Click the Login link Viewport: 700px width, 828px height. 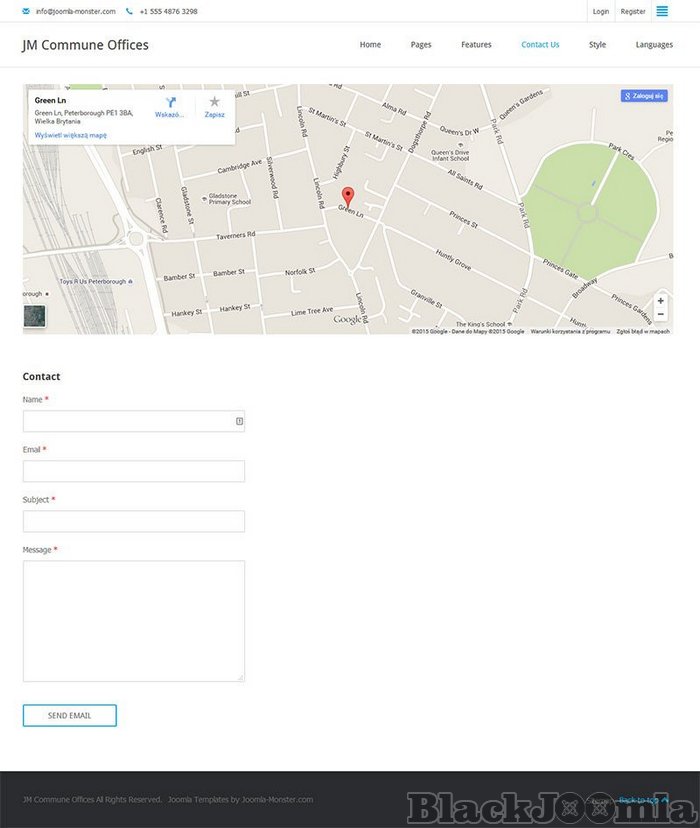pyautogui.click(x=600, y=11)
